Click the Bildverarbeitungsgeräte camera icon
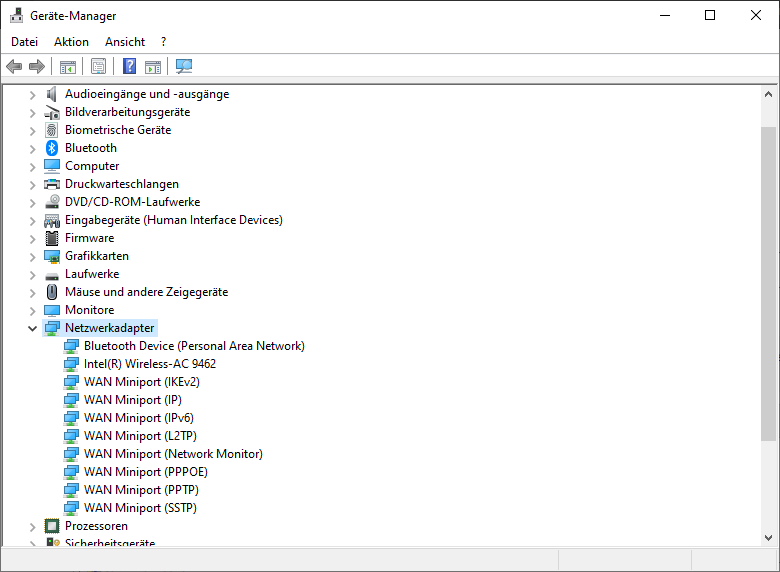This screenshot has height=572, width=780. (52, 112)
